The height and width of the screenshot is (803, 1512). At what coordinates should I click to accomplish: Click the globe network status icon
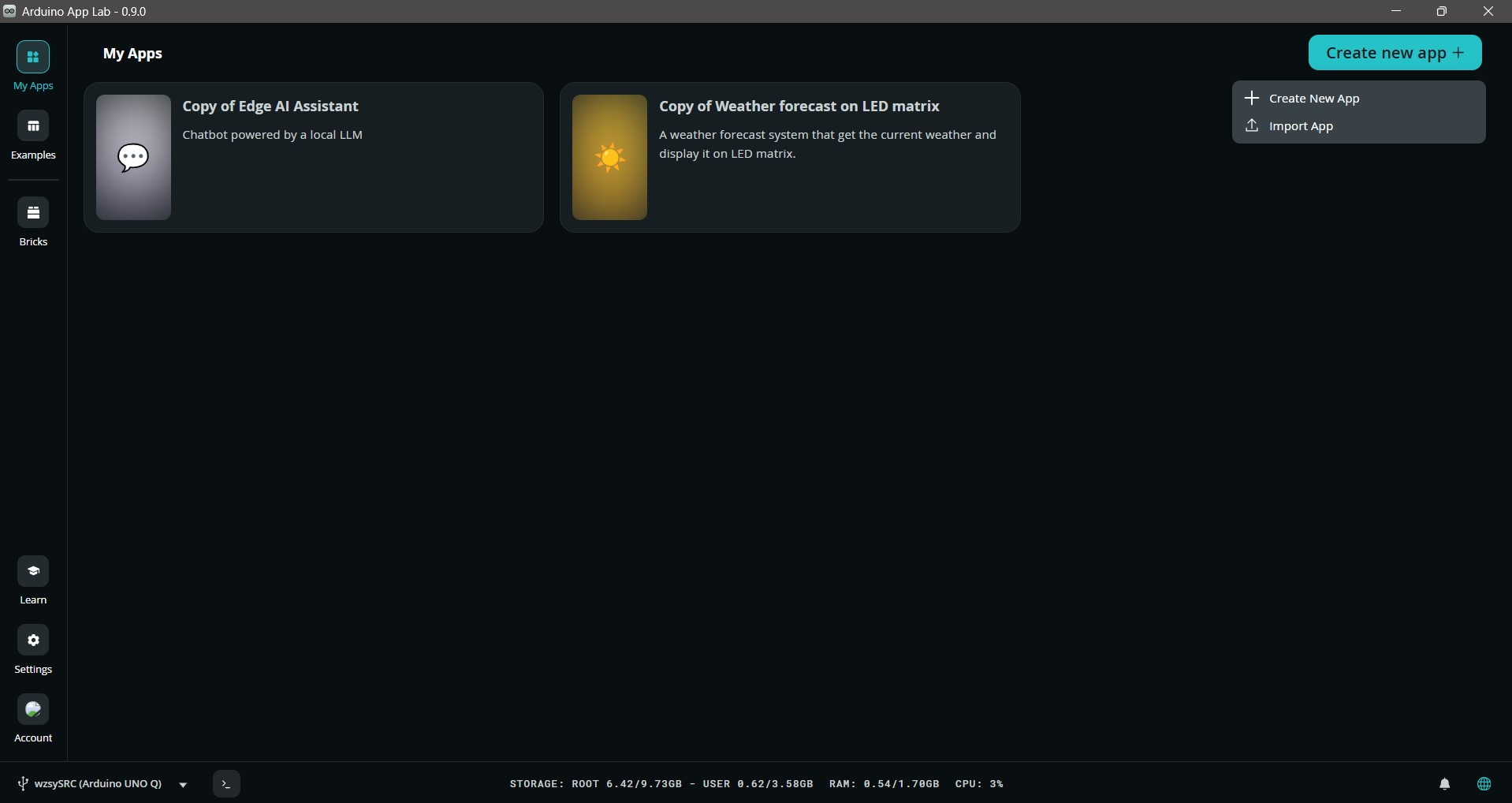pyautogui.click(x=1484, y=784)
